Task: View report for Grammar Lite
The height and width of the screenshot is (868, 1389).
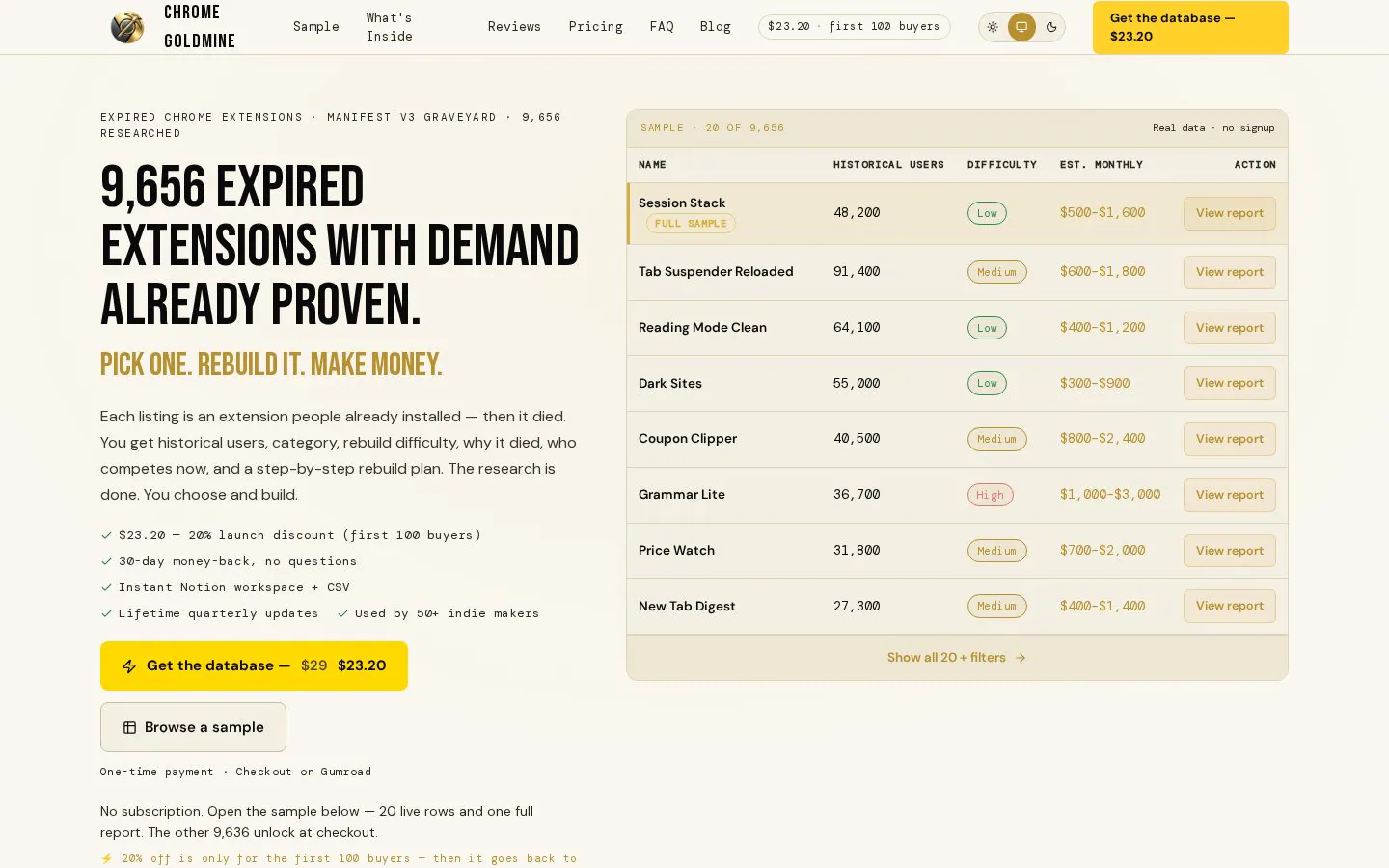Action: point(1229,495)
